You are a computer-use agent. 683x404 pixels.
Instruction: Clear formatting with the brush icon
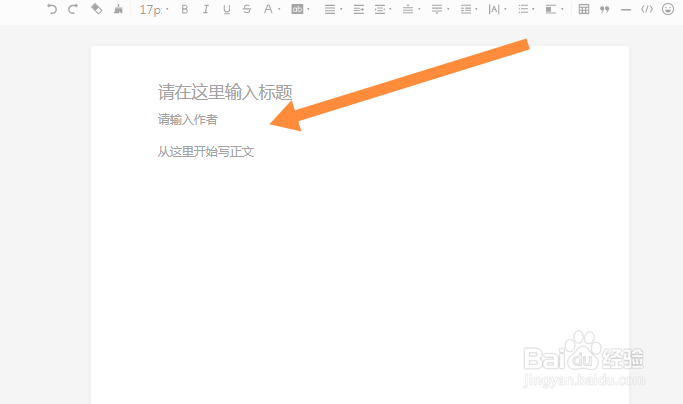click(118, 9)
